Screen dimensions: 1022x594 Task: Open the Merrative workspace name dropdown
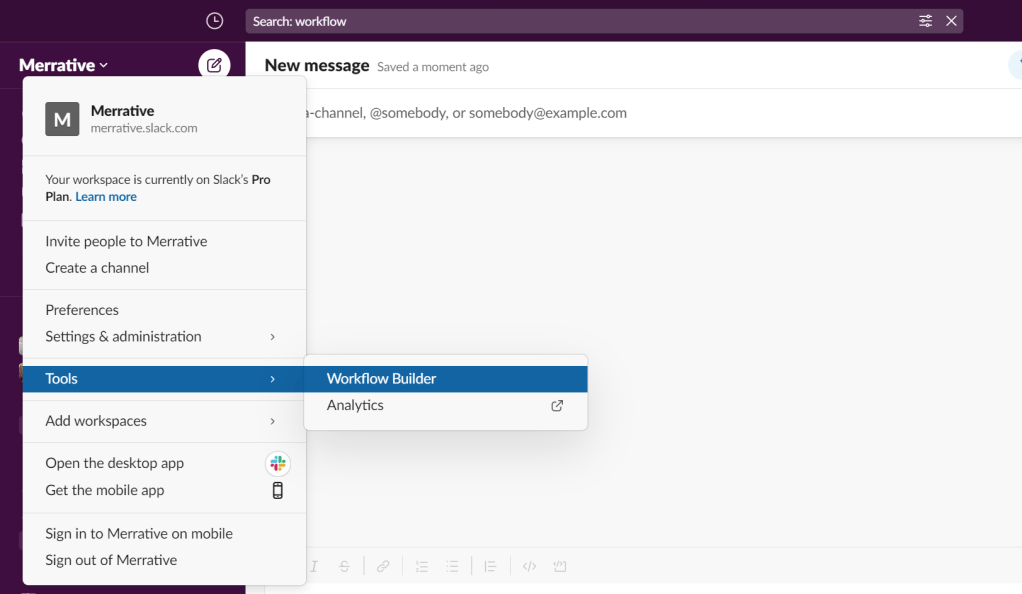click(58, 64)
